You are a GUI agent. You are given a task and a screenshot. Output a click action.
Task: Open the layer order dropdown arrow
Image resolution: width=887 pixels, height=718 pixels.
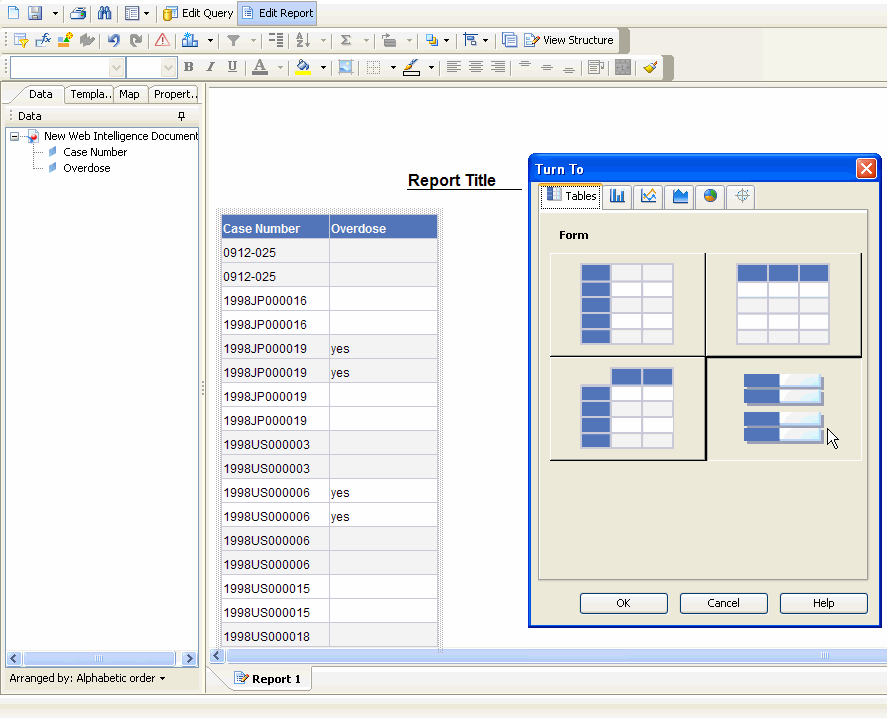click(446, 41)
